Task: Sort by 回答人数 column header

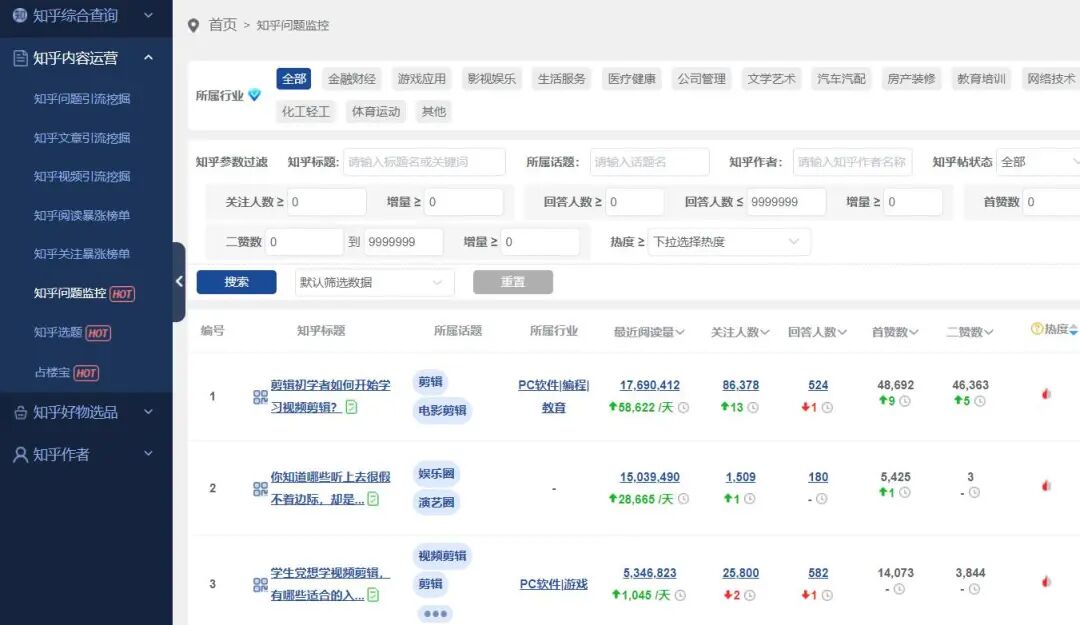Action: 818,332
